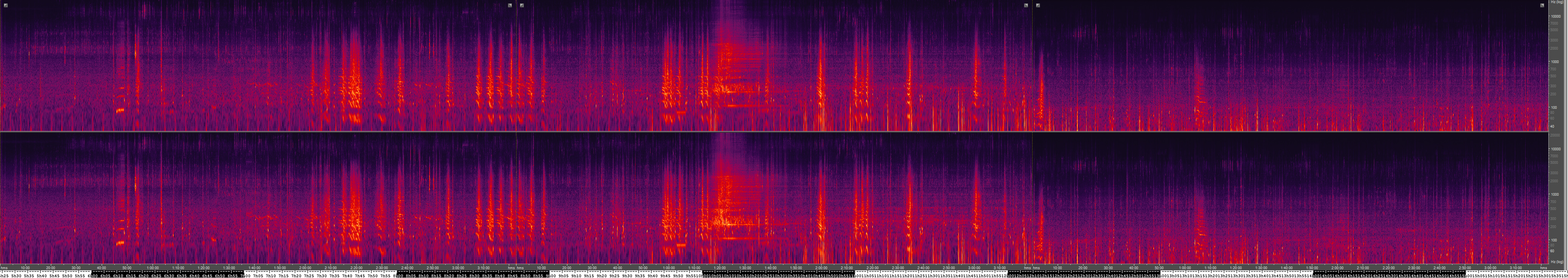The height and width of the screenshot is (278, 1568).
Task: Click the 2:00:00 mark in second clip's ruler
Action: (822, 268)
